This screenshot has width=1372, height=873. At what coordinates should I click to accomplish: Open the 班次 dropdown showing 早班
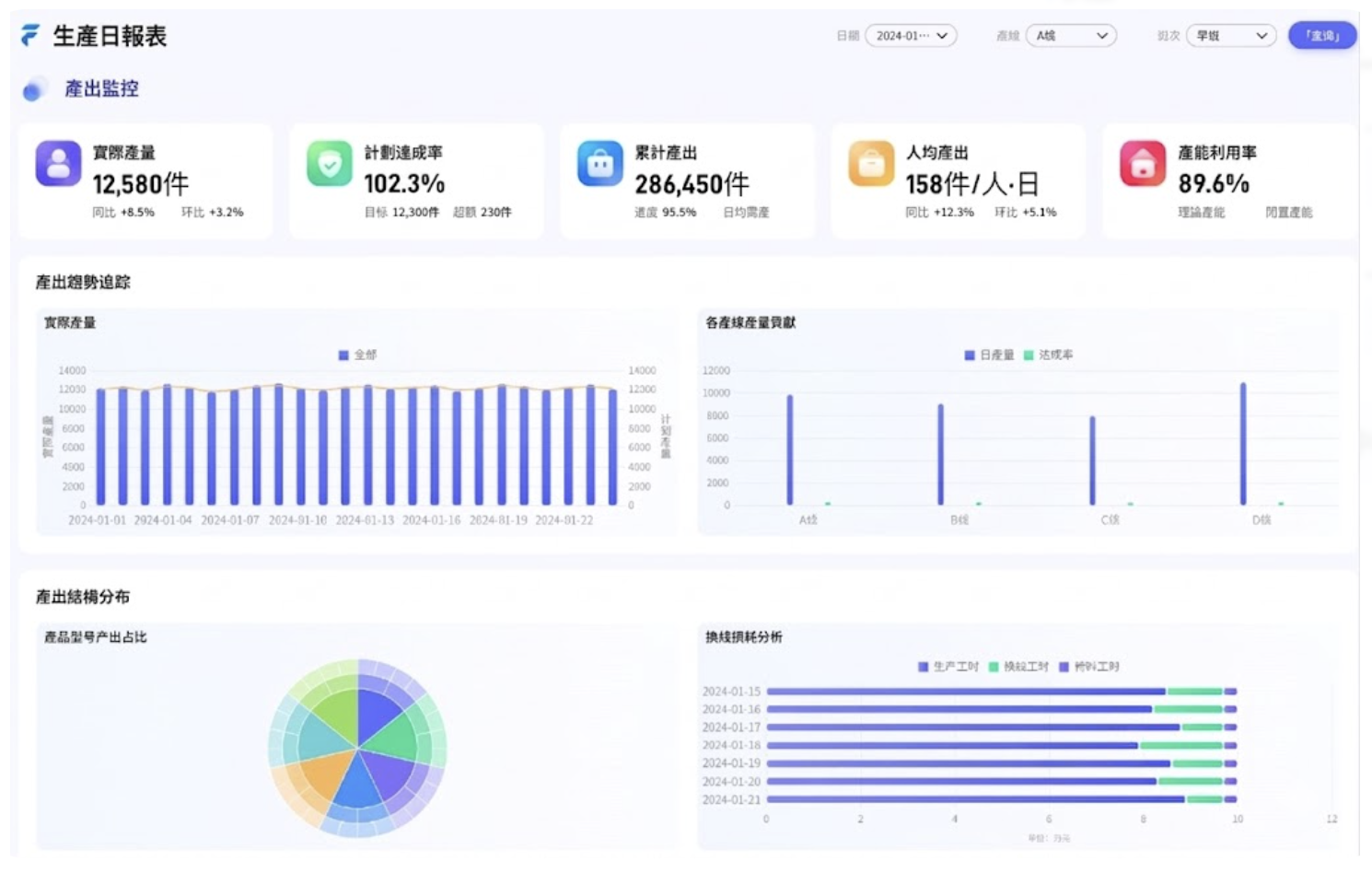tap(1231, 36)
